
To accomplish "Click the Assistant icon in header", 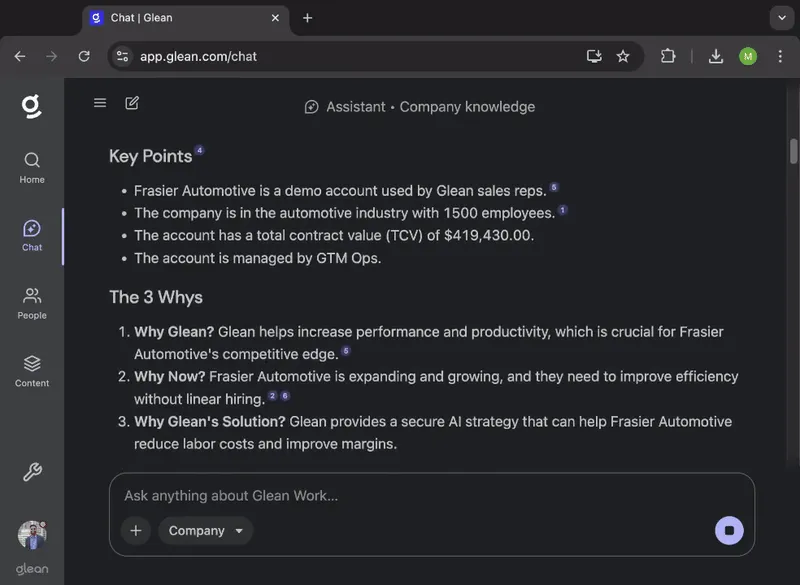I will 311,107.
